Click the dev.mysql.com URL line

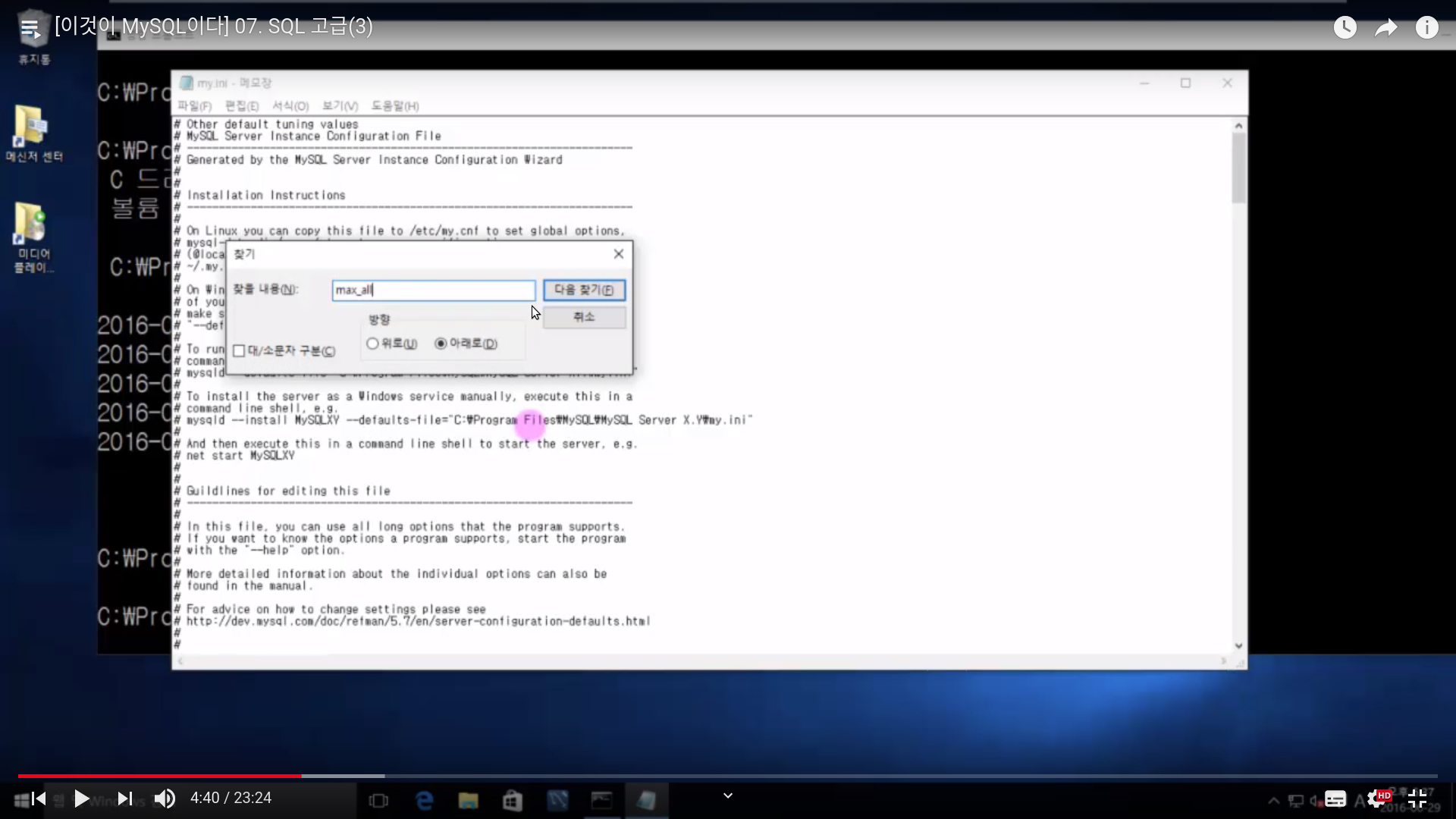[x=419, y=622]
